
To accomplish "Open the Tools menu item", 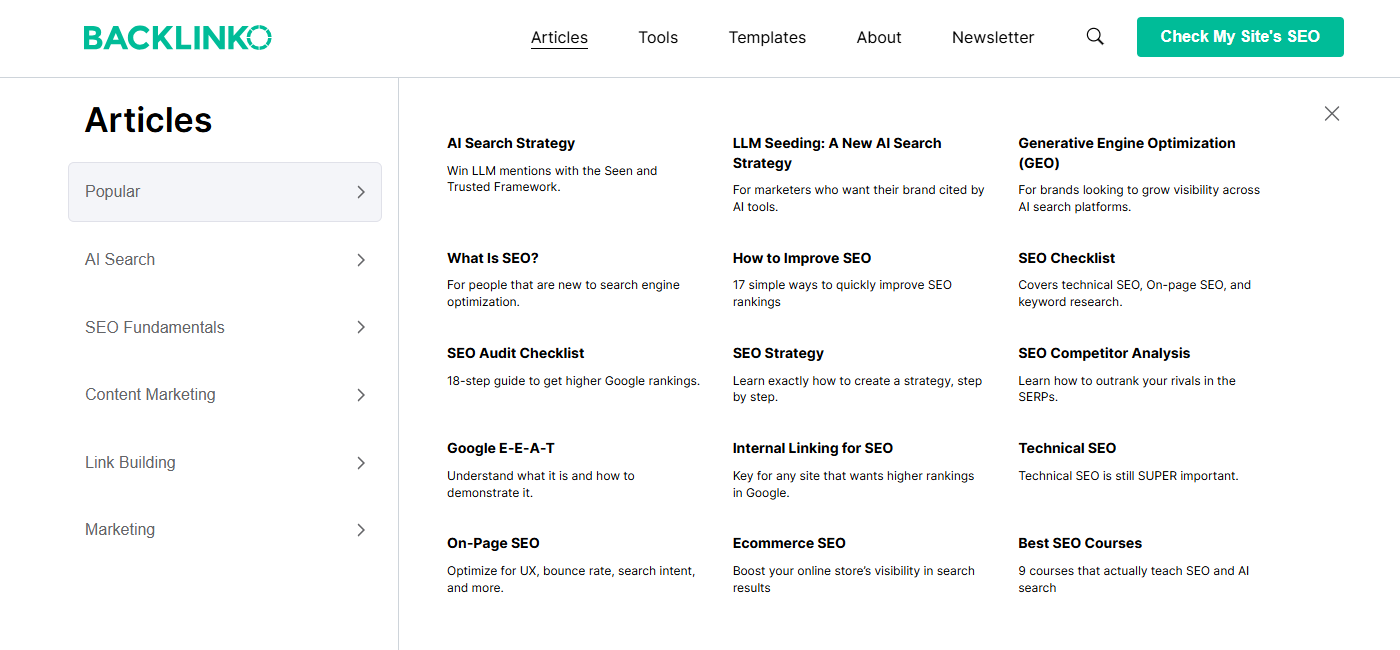I will click(x=657, y=37).
